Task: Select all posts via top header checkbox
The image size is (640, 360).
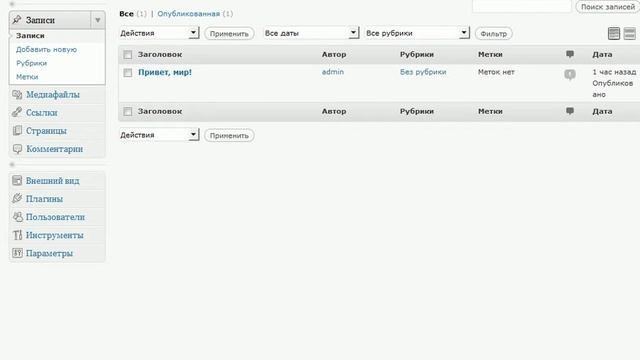Action: coord(128,55)
